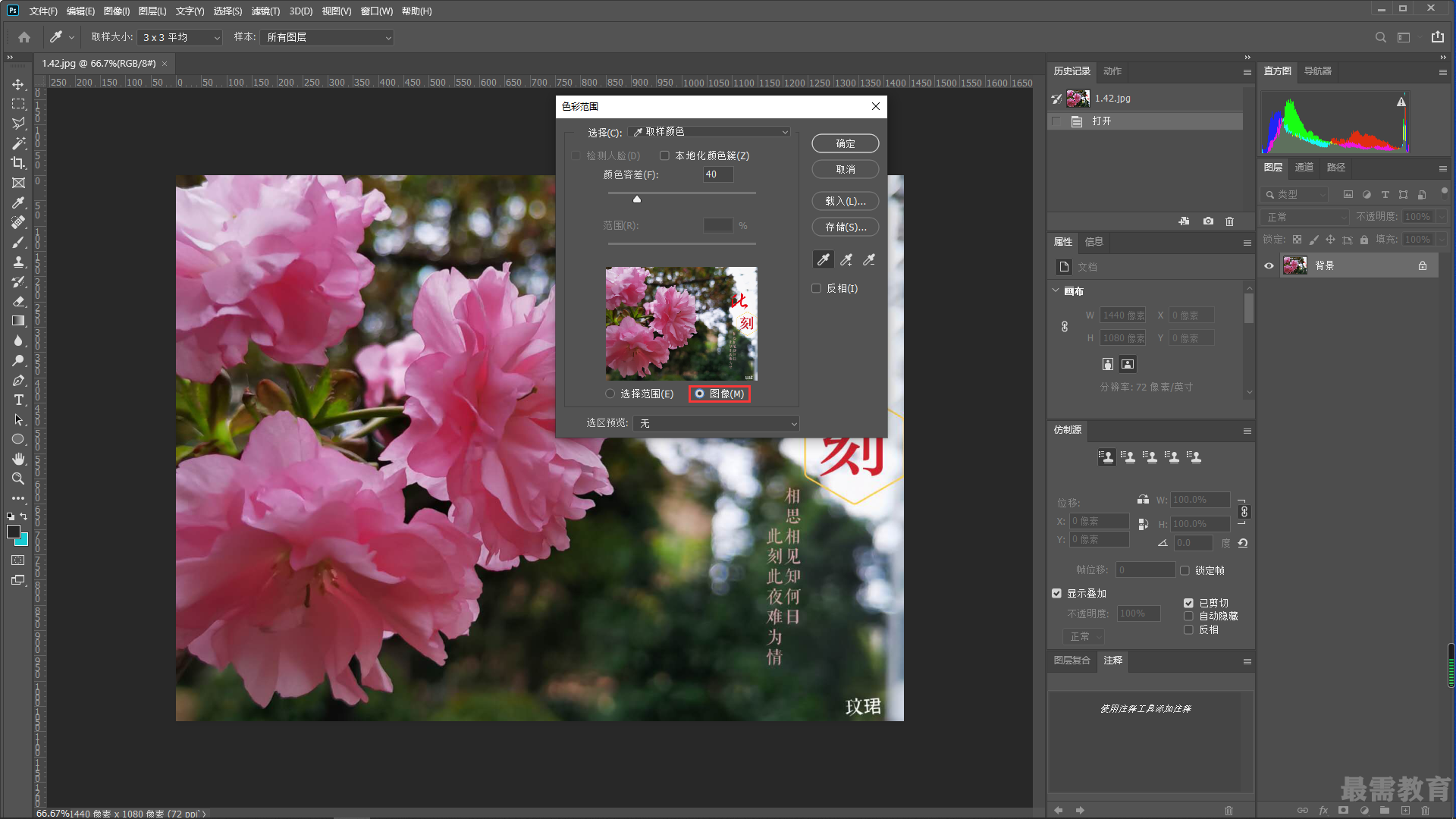Click the Subtract from Sample eyedropper
The image size is (1456, 819).
(869, 259)
